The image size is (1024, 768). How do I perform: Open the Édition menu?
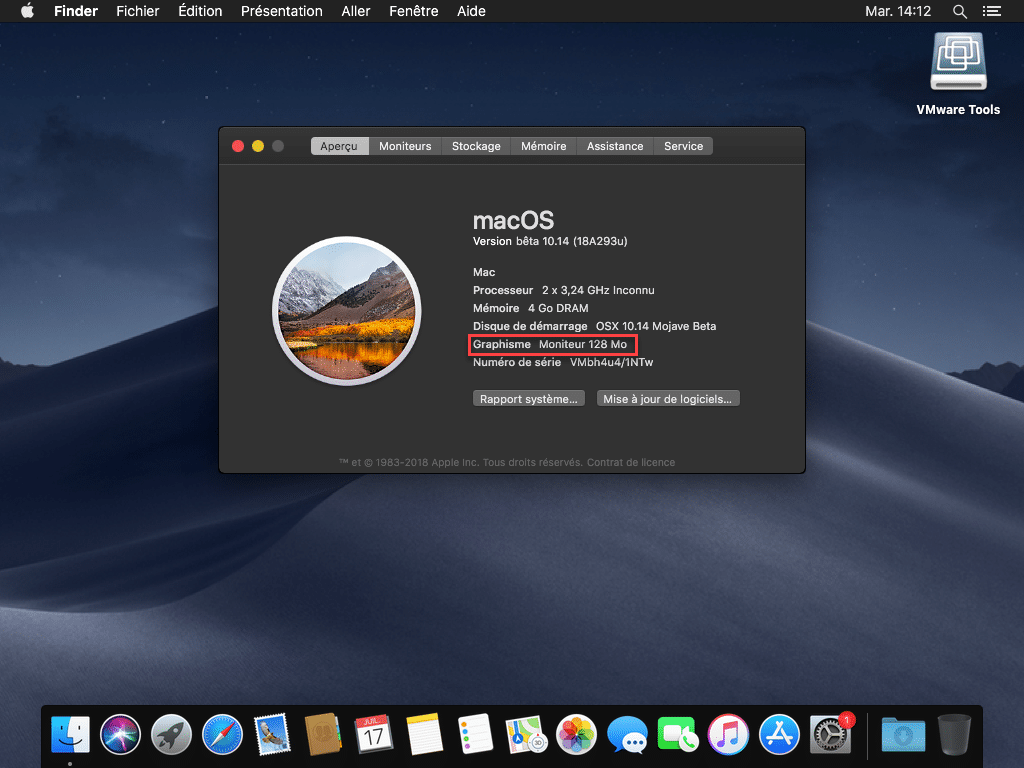point(200,11)
